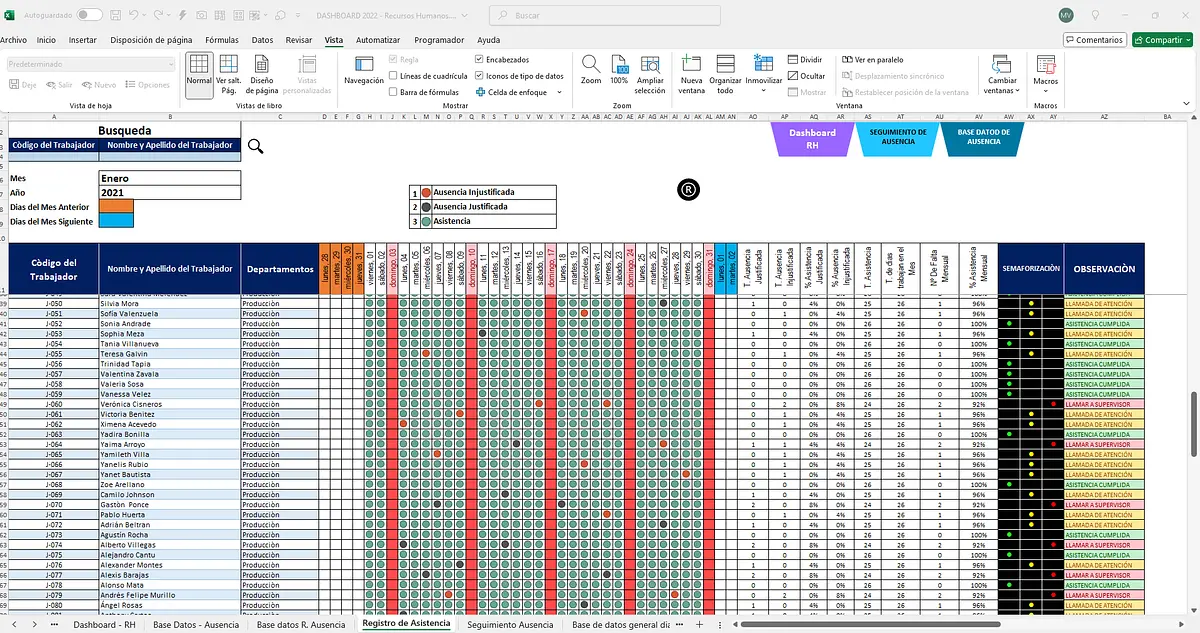Viewport: 1200px width, 633px height.
Task: Toggle the Autoguardado switch
Action: [x=89, y=16]
